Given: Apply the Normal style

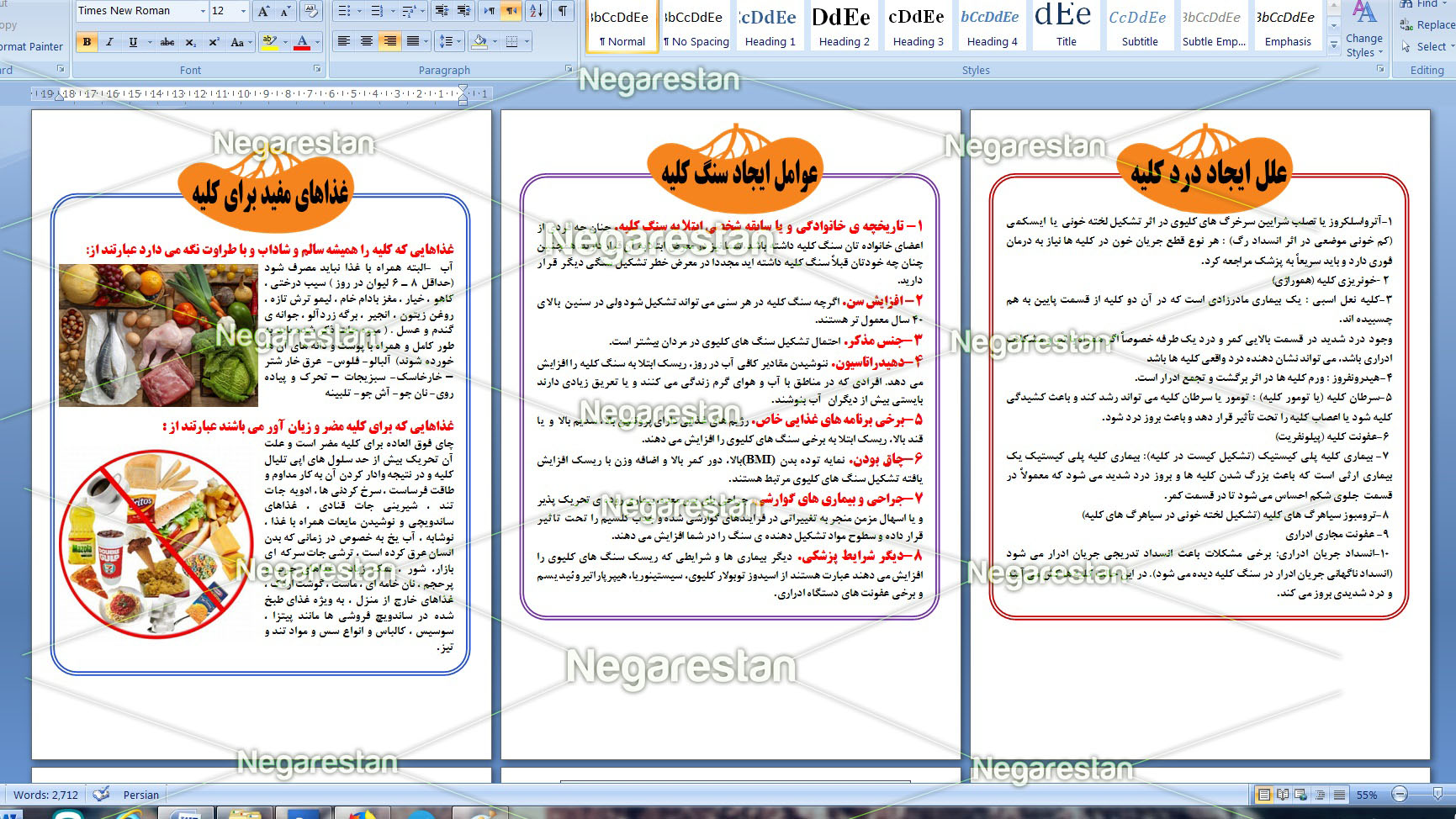Looking at the screenshot, I should pos(622,27).
